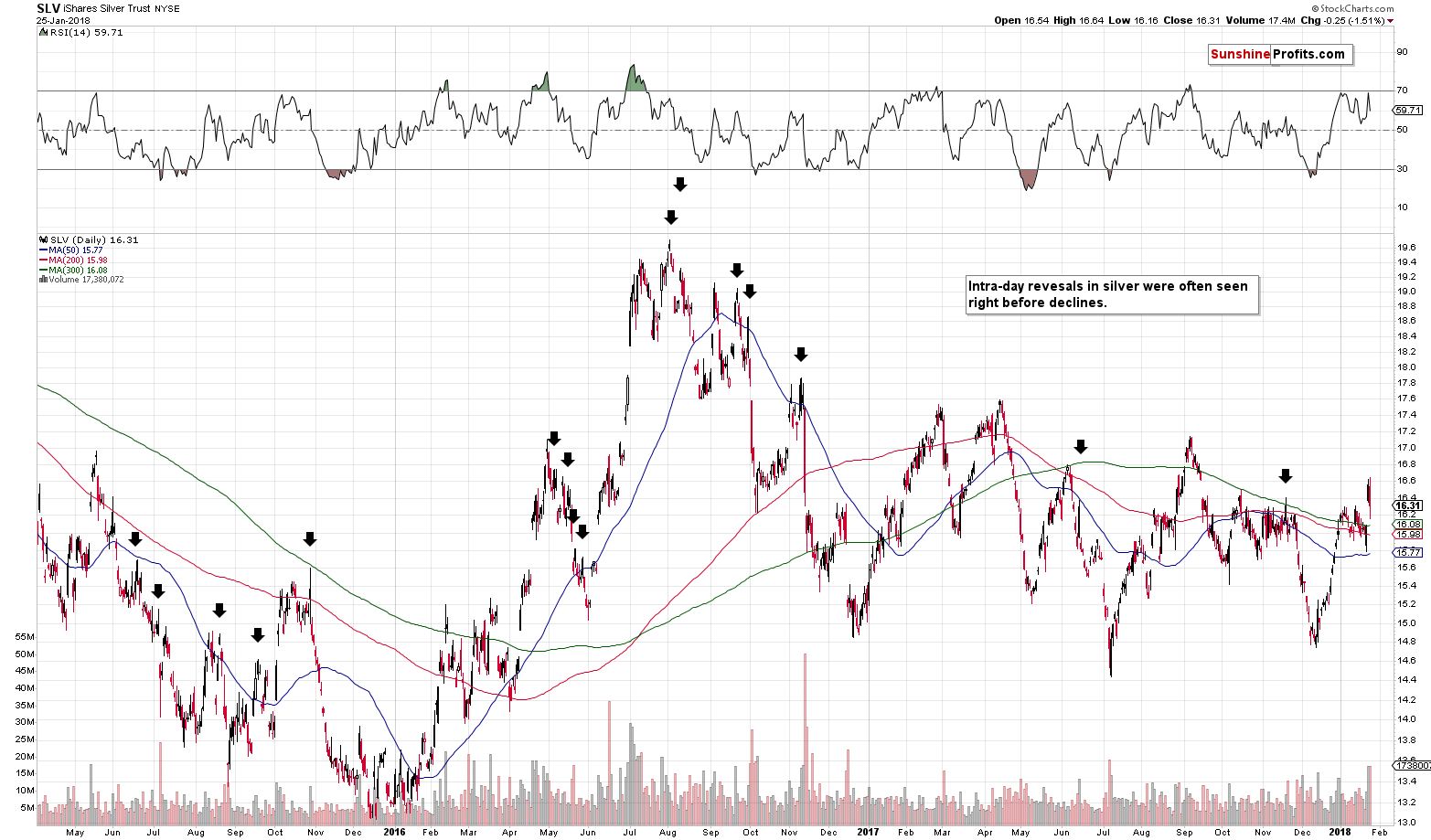The width and height of the screenshot is (1431, 840).
Task: Click the 'High 16.64' header value
Action: (x=1077, y=21)
